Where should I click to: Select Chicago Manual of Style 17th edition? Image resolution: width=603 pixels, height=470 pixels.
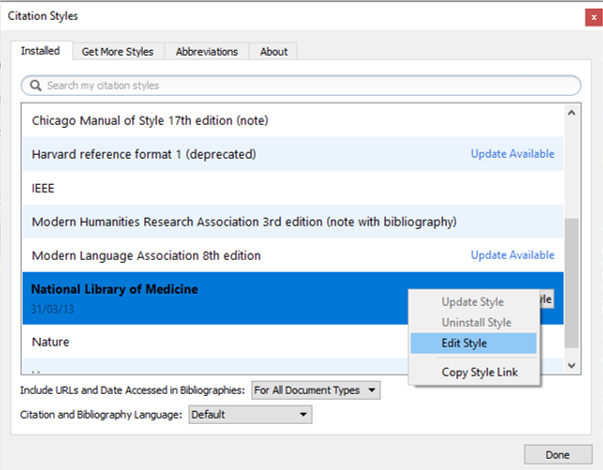pos(293,120)
